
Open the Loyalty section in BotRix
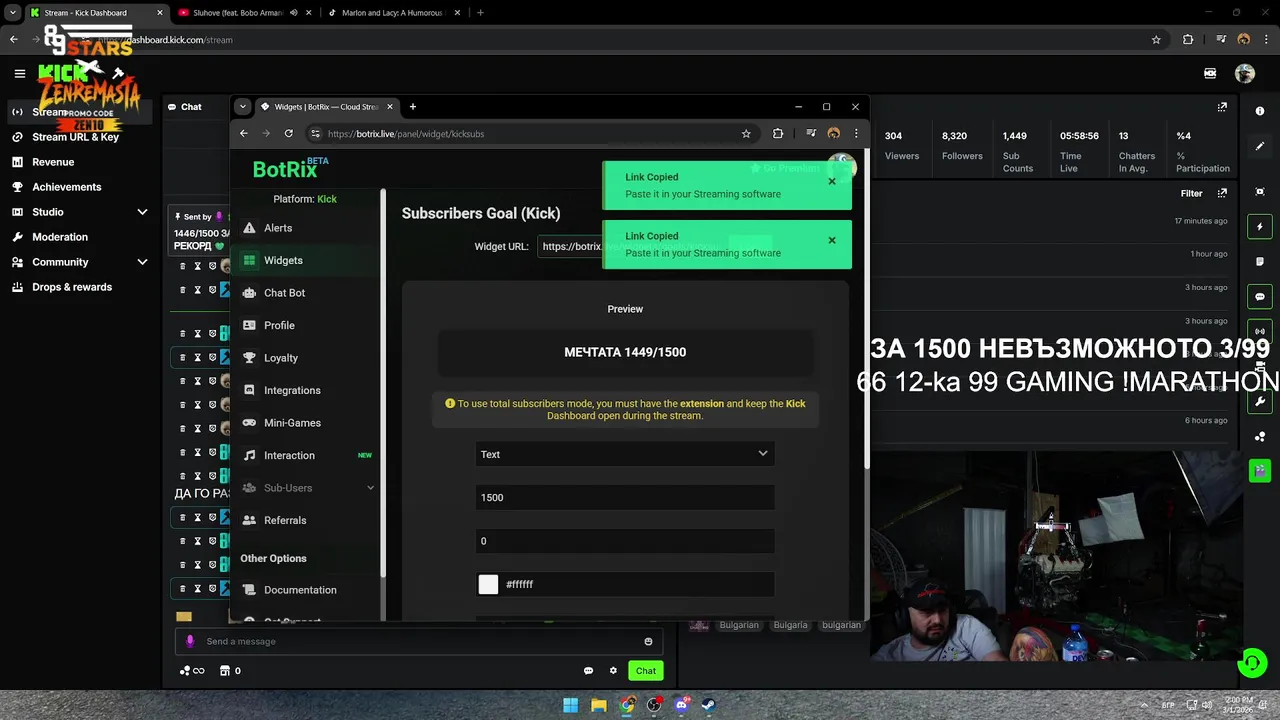(306, 358)
